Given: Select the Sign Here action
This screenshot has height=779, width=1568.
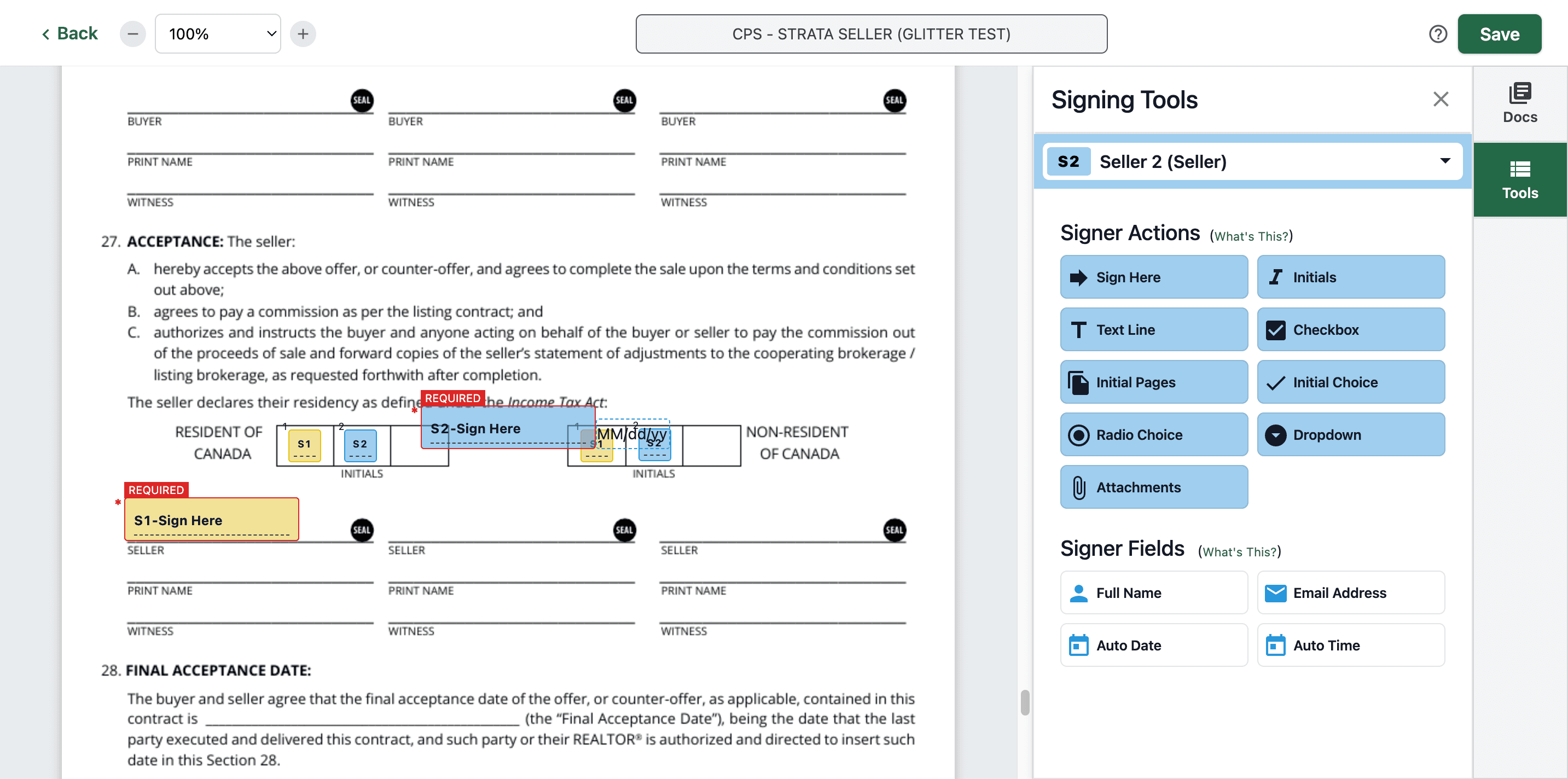Looking at the screenshot, I should (x=1153, y=277).
